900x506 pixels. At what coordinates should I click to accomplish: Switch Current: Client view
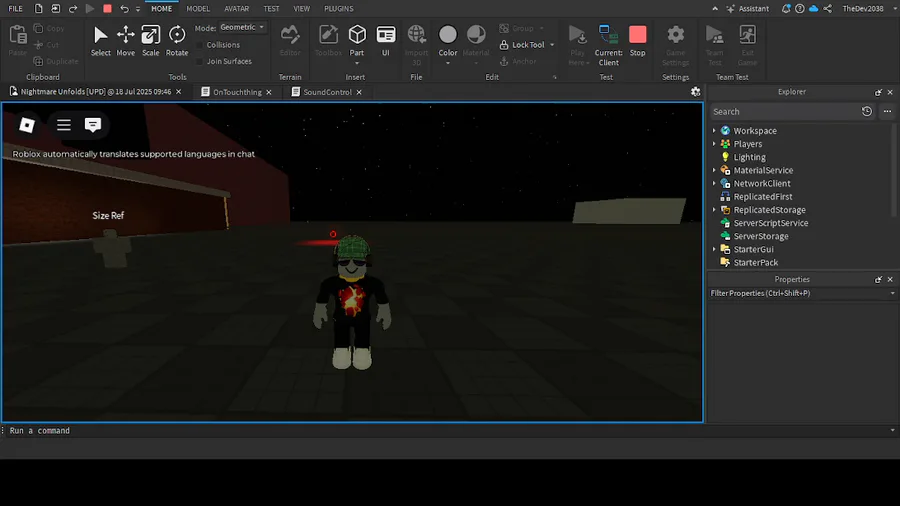coord(608,45)
